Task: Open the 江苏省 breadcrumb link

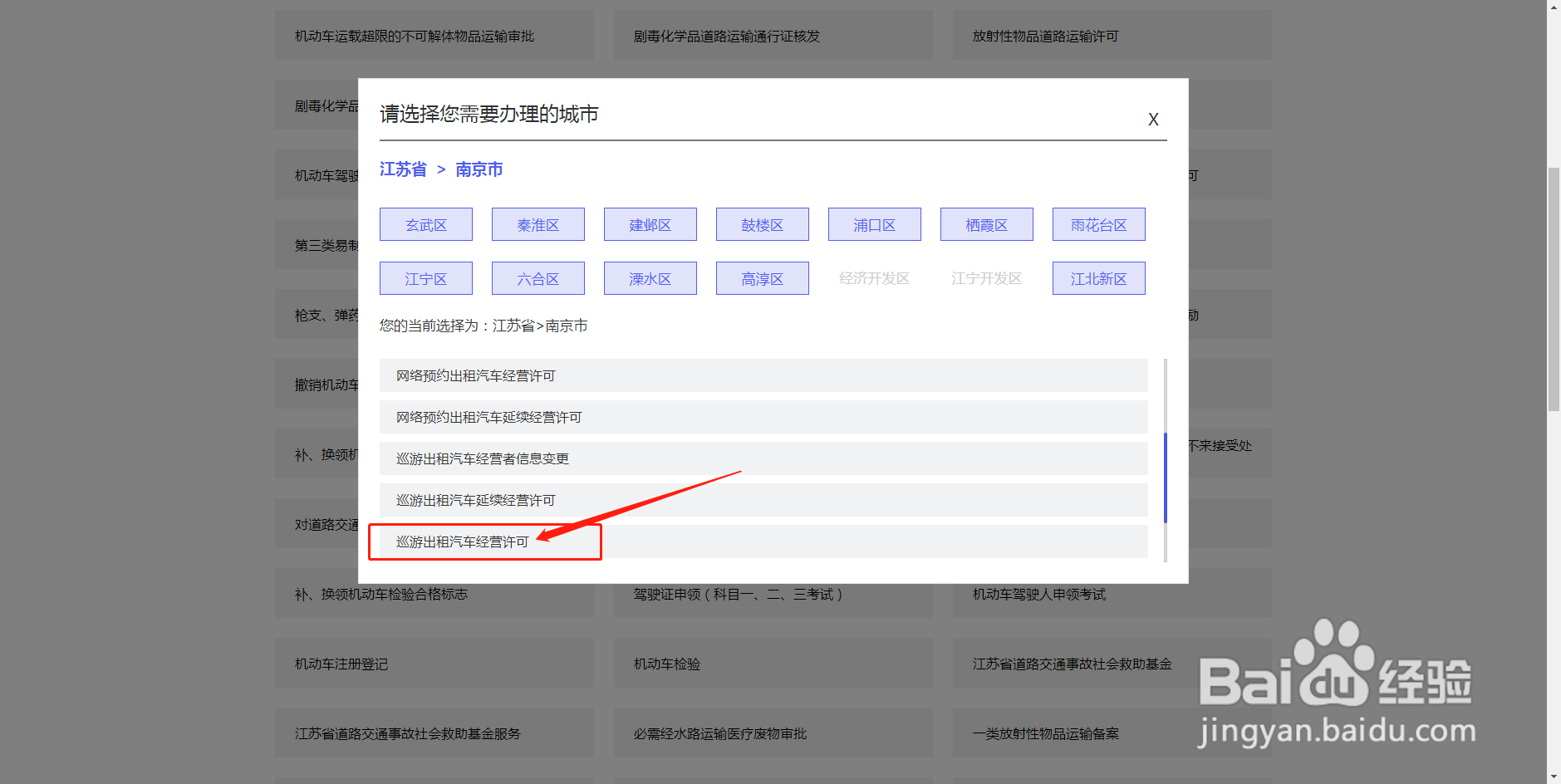Action: tap(402, 169)
